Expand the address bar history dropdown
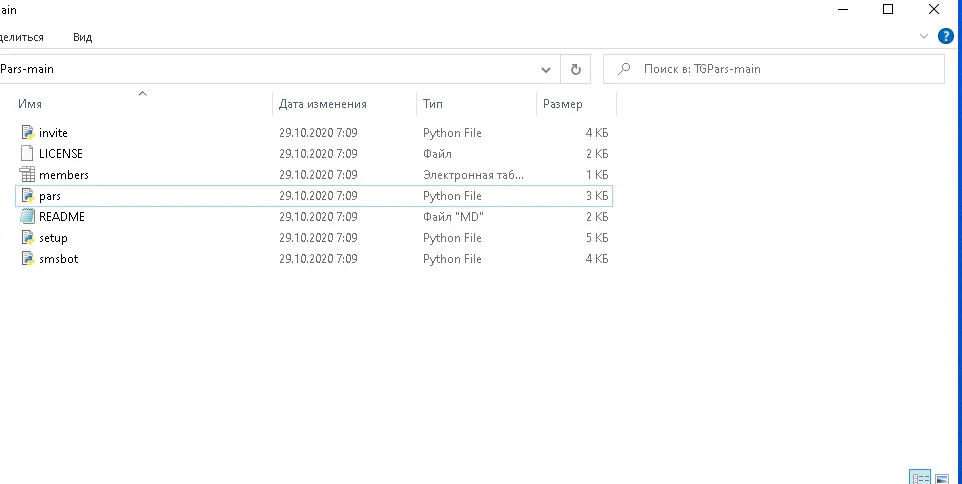The height and width of the screenshot is (484, 962). 545,69
